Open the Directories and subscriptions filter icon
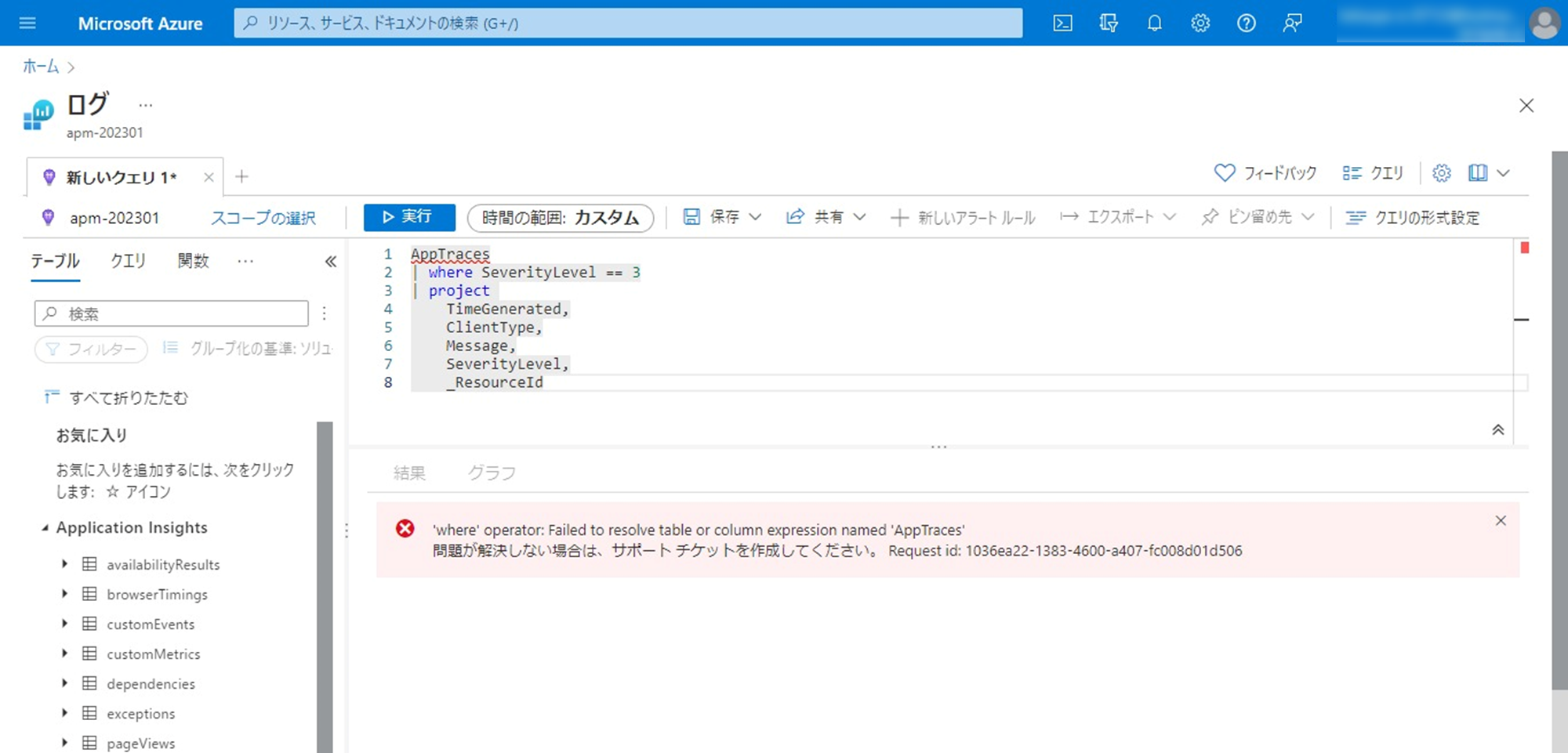The height and width of the screenshot is (753, 1568). point(1109,24)
